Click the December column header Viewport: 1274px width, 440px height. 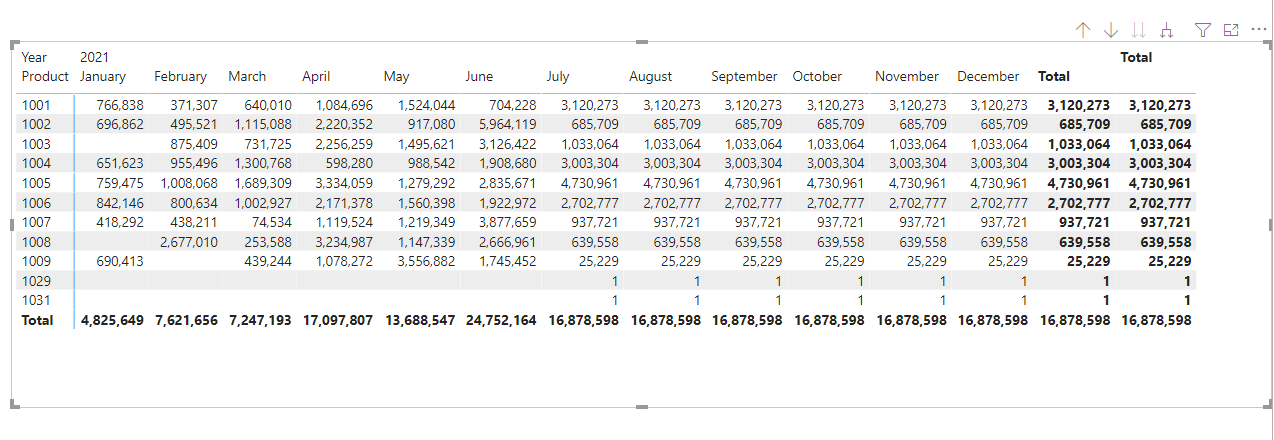(x=988, y=76)
